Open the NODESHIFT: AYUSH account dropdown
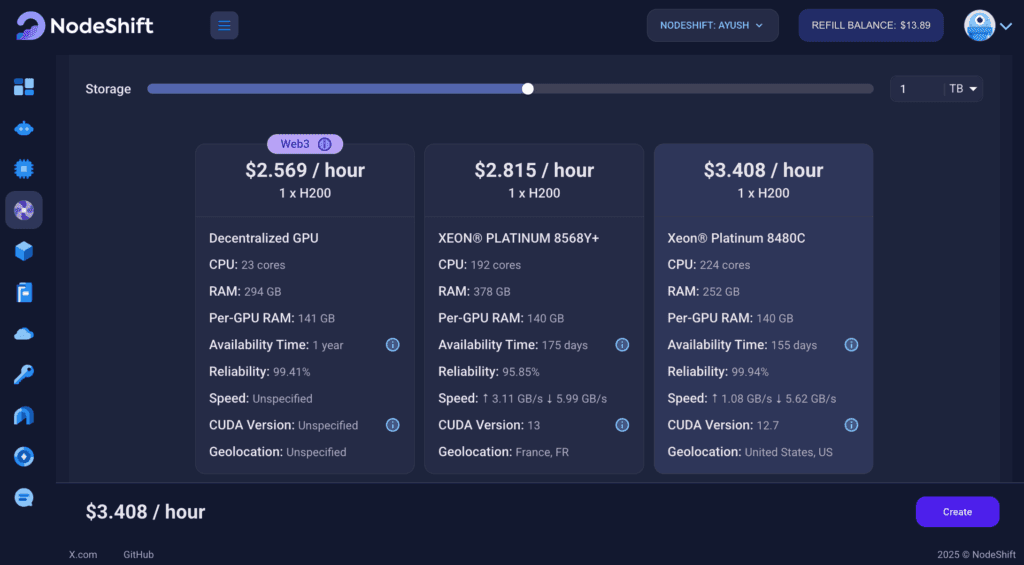 712,26
